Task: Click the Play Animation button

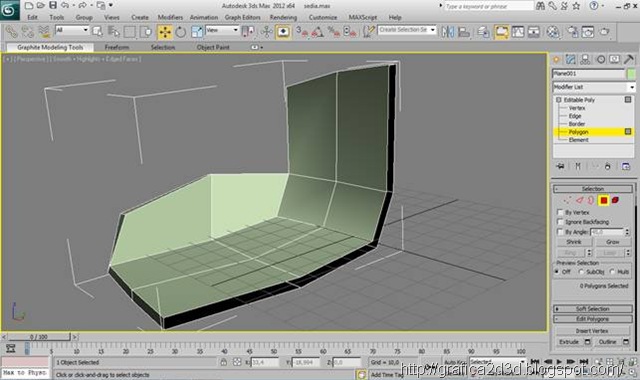Action: pyautogui.click(x=559, y=362)
